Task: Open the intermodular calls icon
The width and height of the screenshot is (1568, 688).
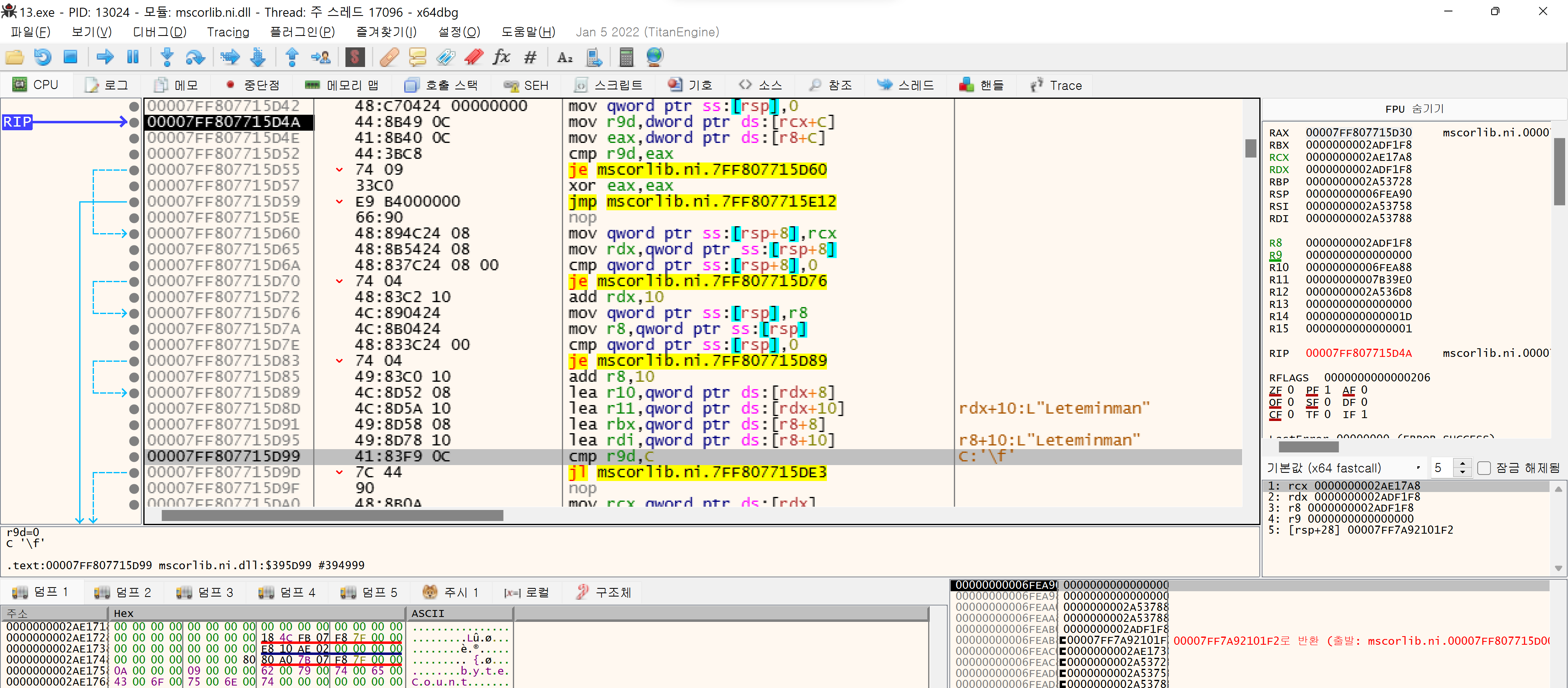Action: point(593,57)
